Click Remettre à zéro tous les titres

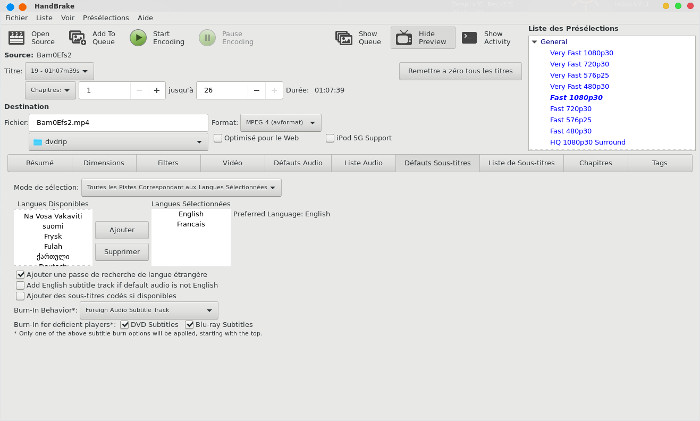460,71
